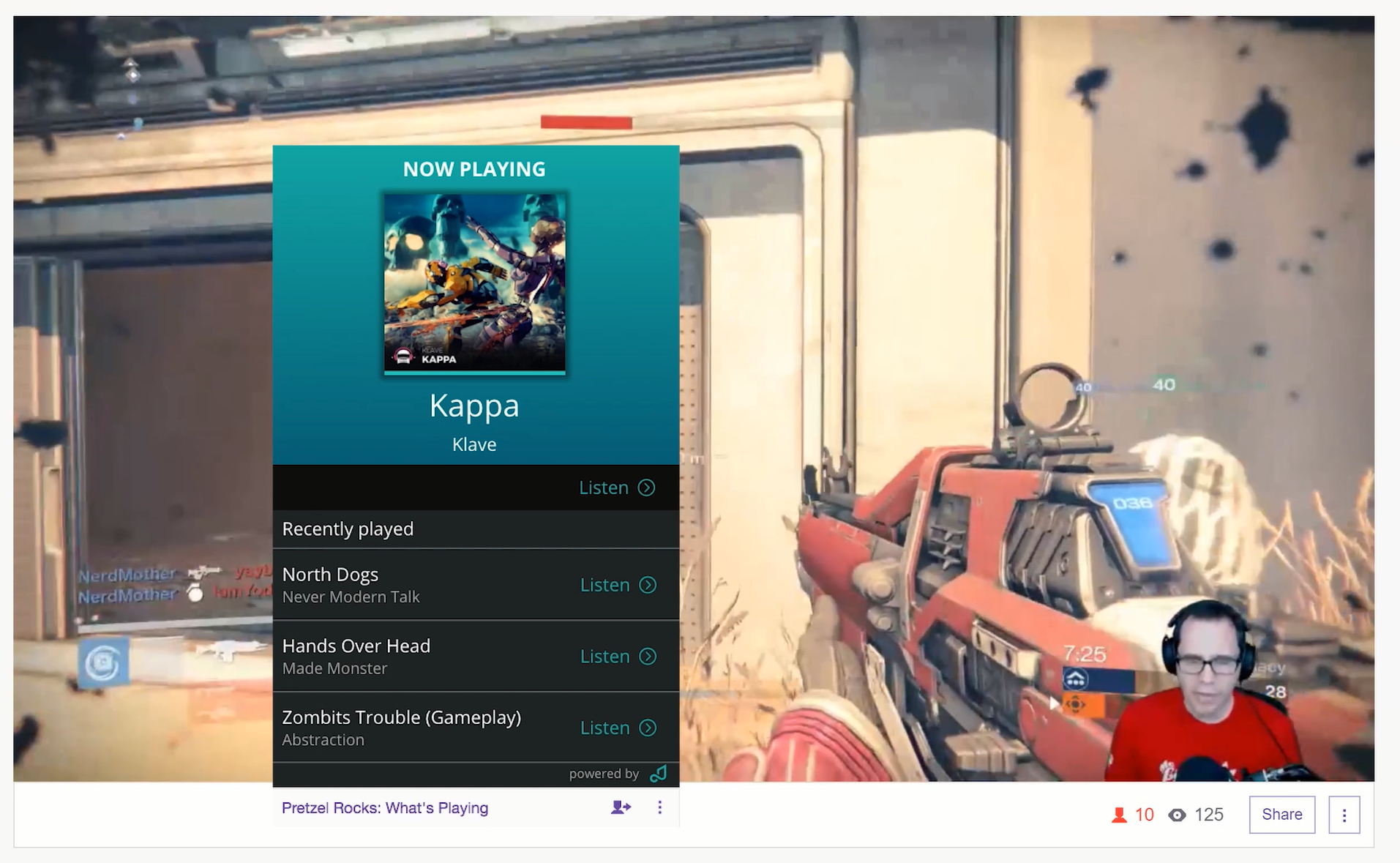Click the Share button

[x=1281, y=815]
